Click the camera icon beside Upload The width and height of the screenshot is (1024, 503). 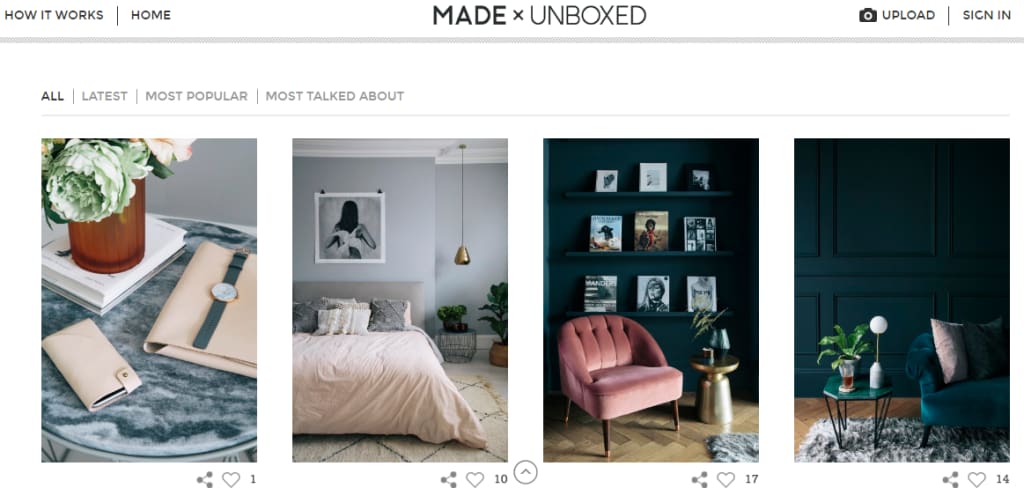[867, 15]
